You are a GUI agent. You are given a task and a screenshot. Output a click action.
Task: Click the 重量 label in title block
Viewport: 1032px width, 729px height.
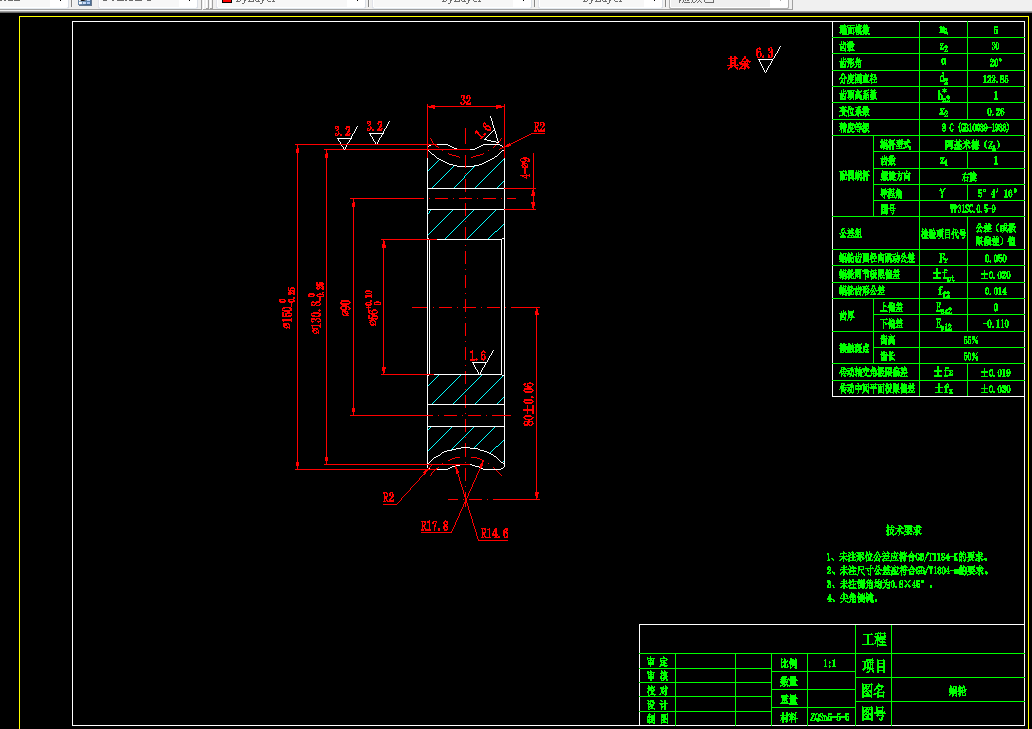click(788, 699)
